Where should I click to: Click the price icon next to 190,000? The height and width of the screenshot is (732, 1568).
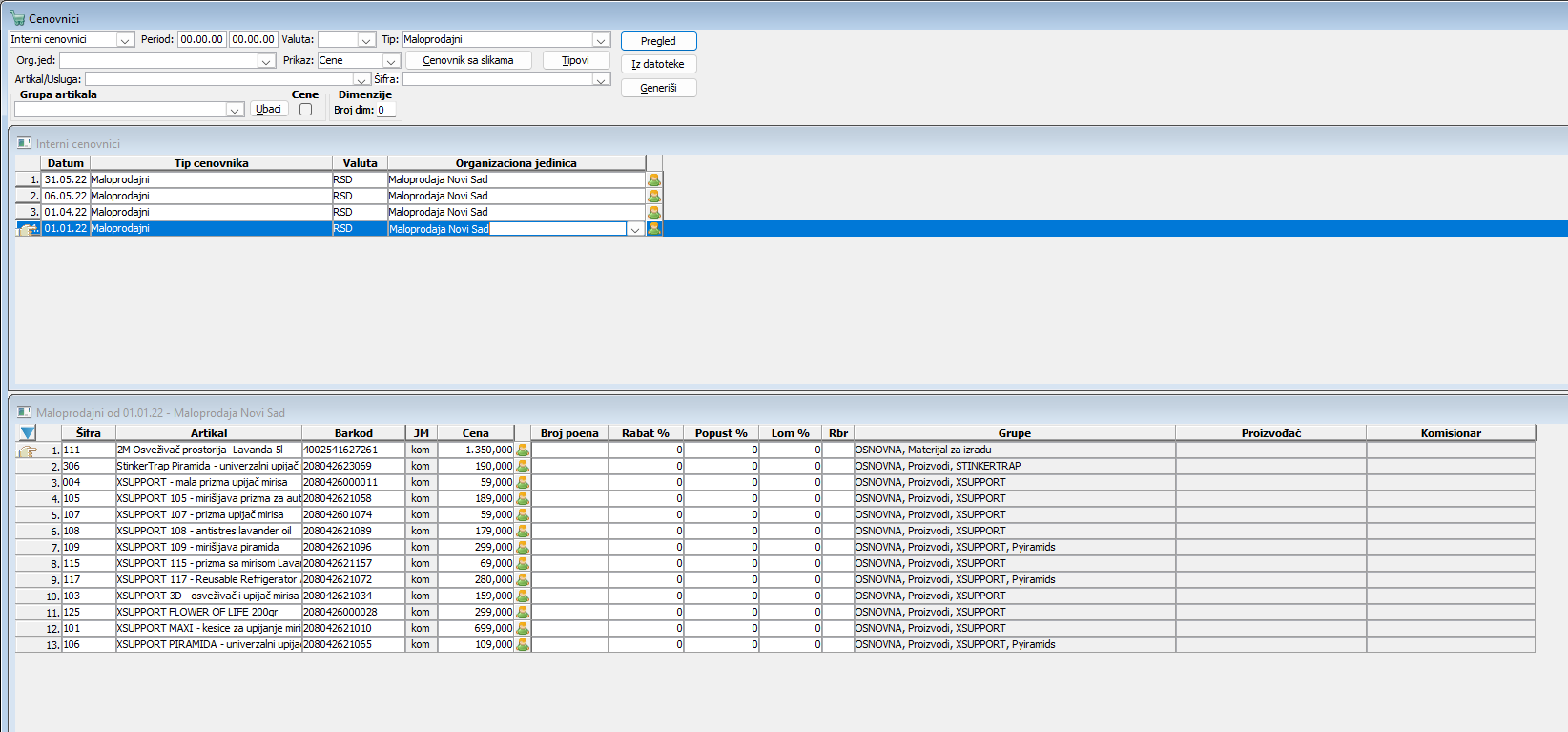point(523,466)
